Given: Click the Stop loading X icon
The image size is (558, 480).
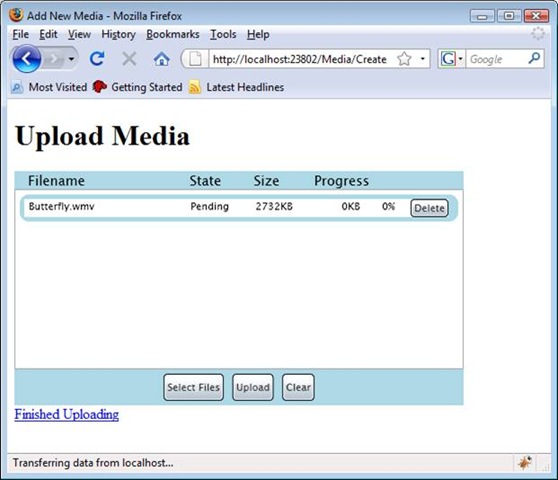Looking at the screenshot, I should pos(129,59).
